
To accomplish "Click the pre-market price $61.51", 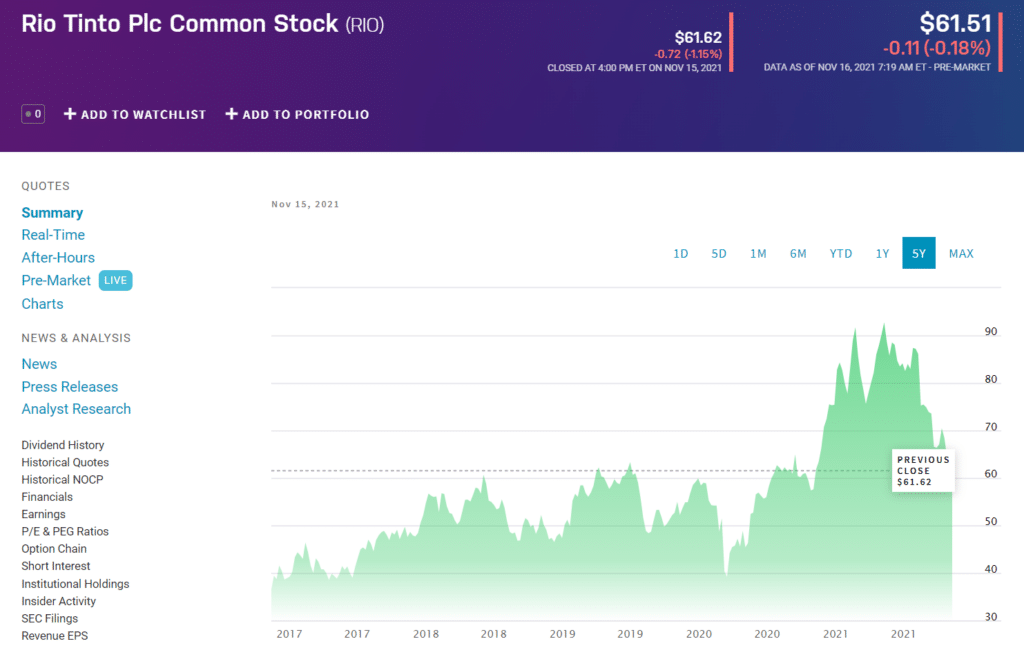I will click(x=955, y=24).
